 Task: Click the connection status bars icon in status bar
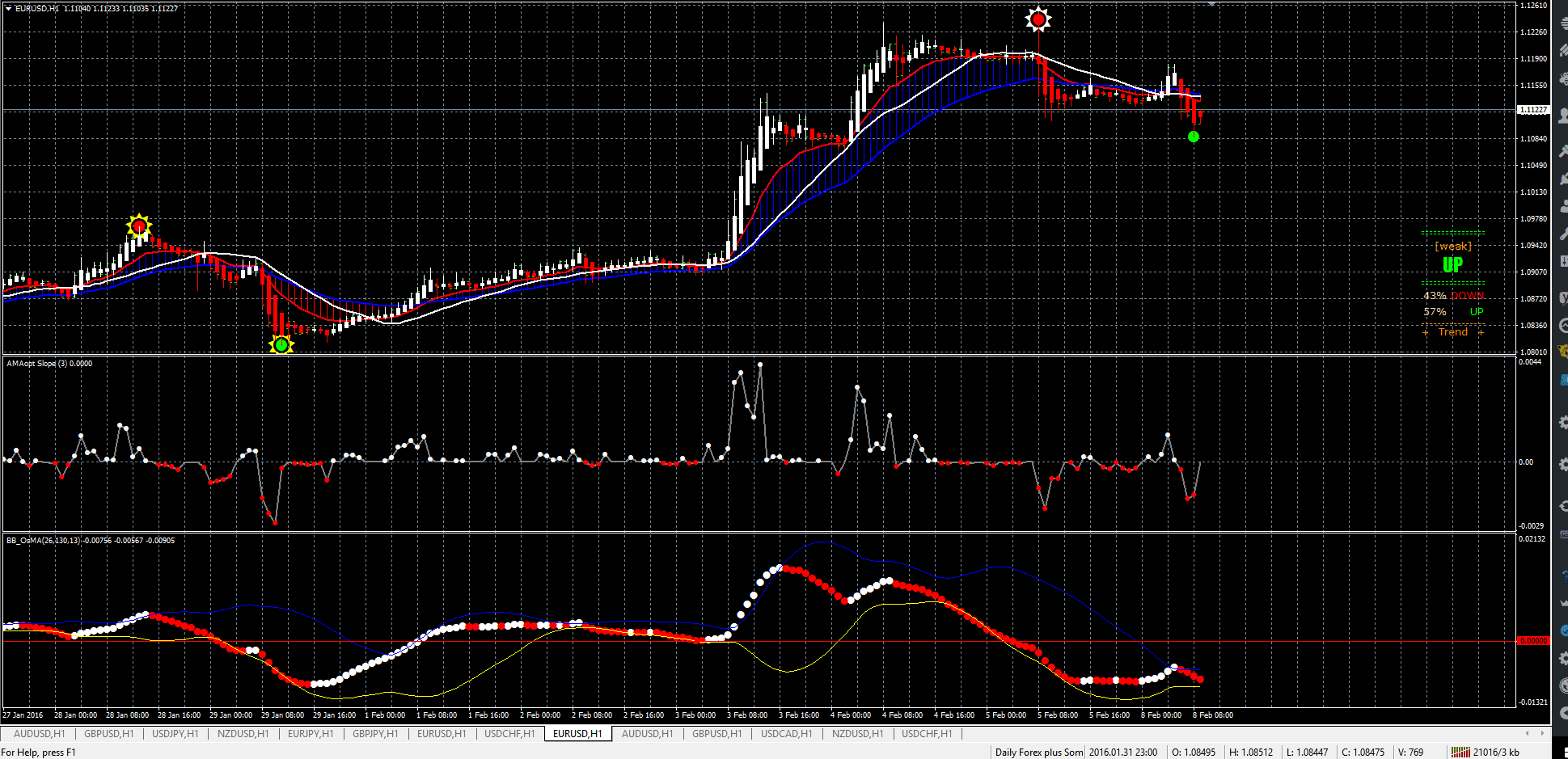[1460, 753]
